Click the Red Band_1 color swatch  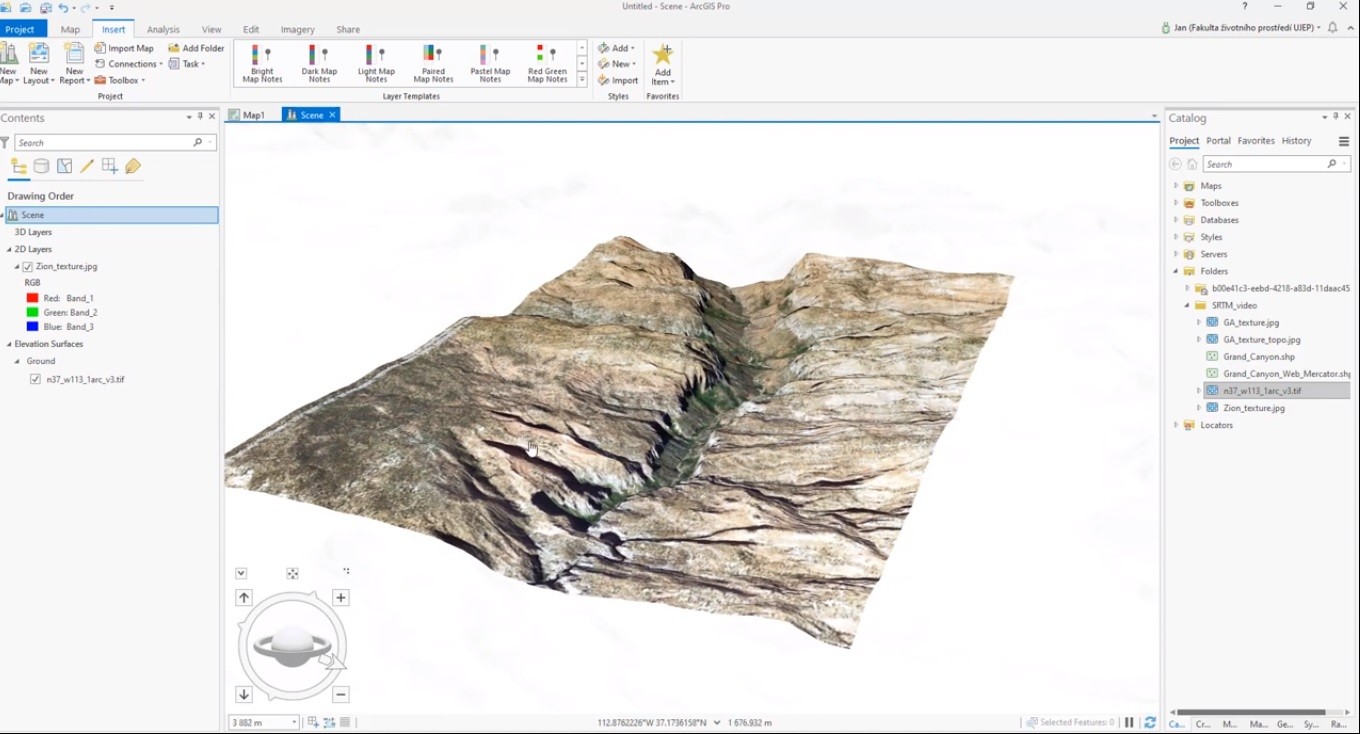32,298
